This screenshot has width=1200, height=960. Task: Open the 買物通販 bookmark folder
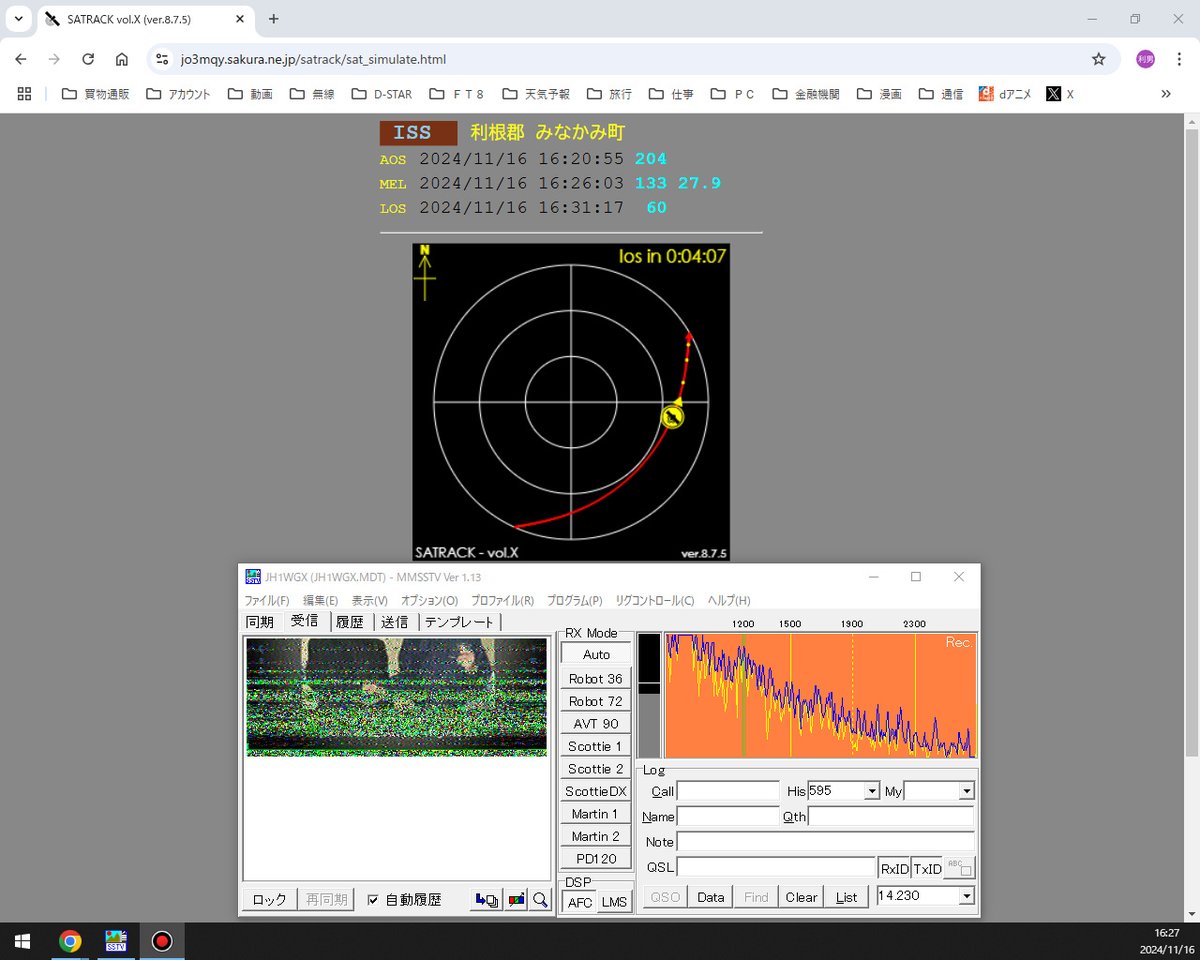[96, 94]
